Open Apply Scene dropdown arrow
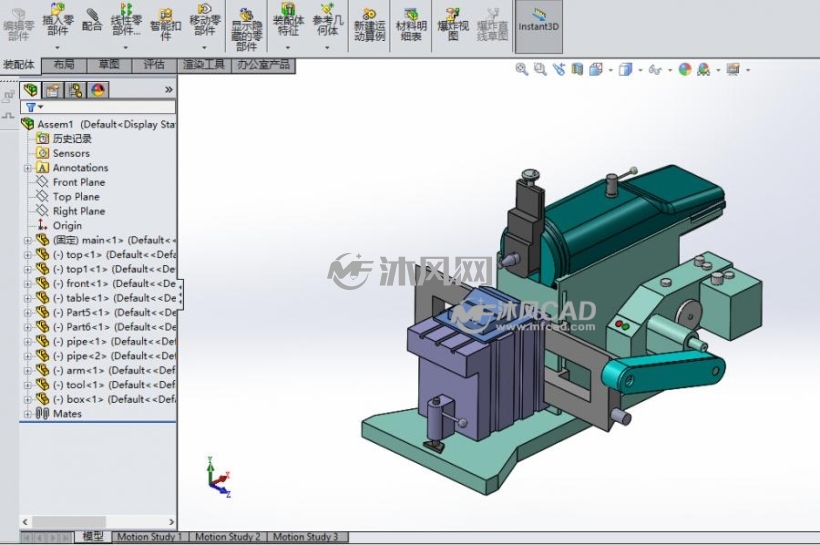820x545 pixels. click(x=719, y=70)
